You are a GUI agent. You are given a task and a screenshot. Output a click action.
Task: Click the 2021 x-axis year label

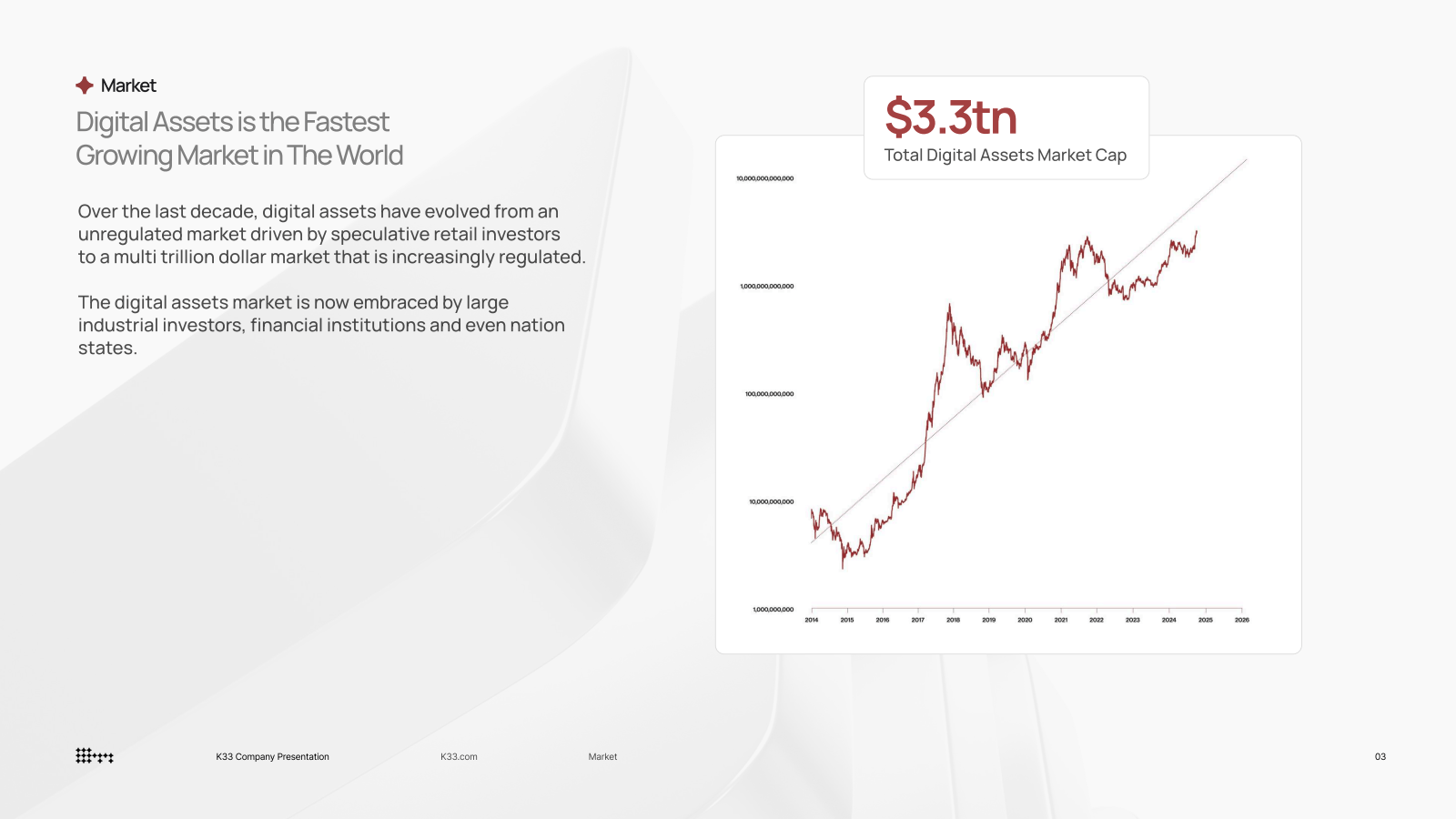coord(1061,620)
